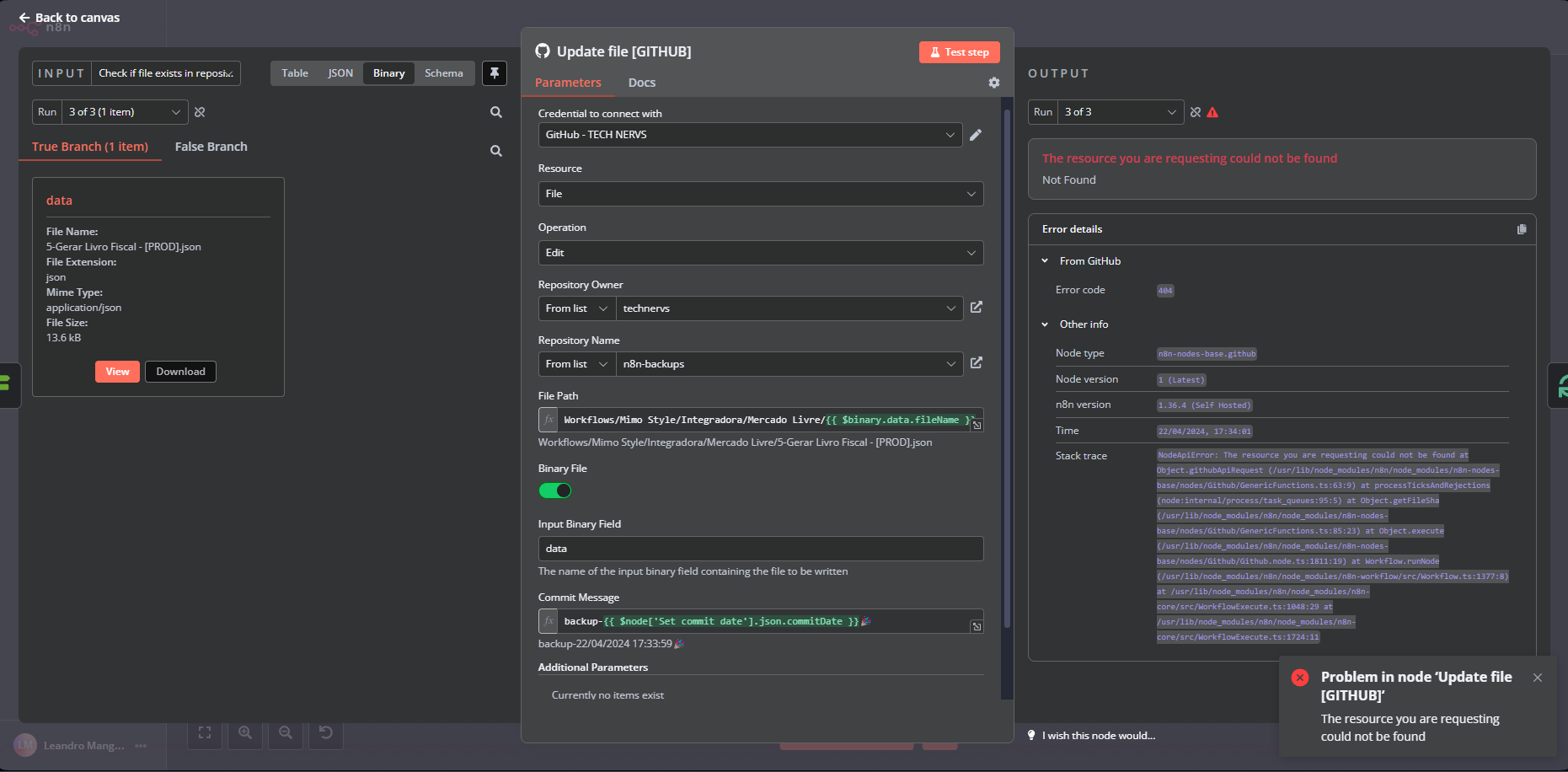Open node settings gear icon
Image resolution: width=1568 pixels, height=772 pixels.
click(x=994, y=83)
